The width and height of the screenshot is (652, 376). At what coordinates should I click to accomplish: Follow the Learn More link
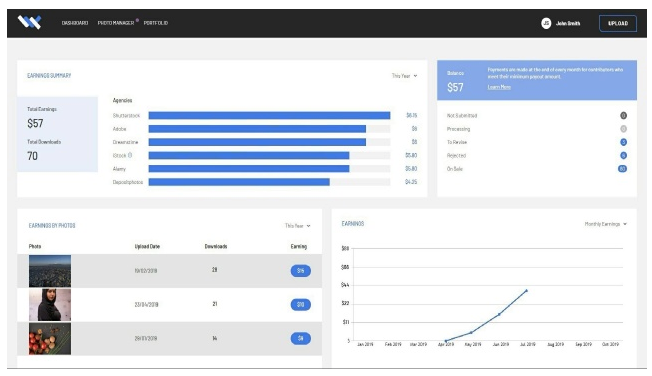click(x=499, y=87)
